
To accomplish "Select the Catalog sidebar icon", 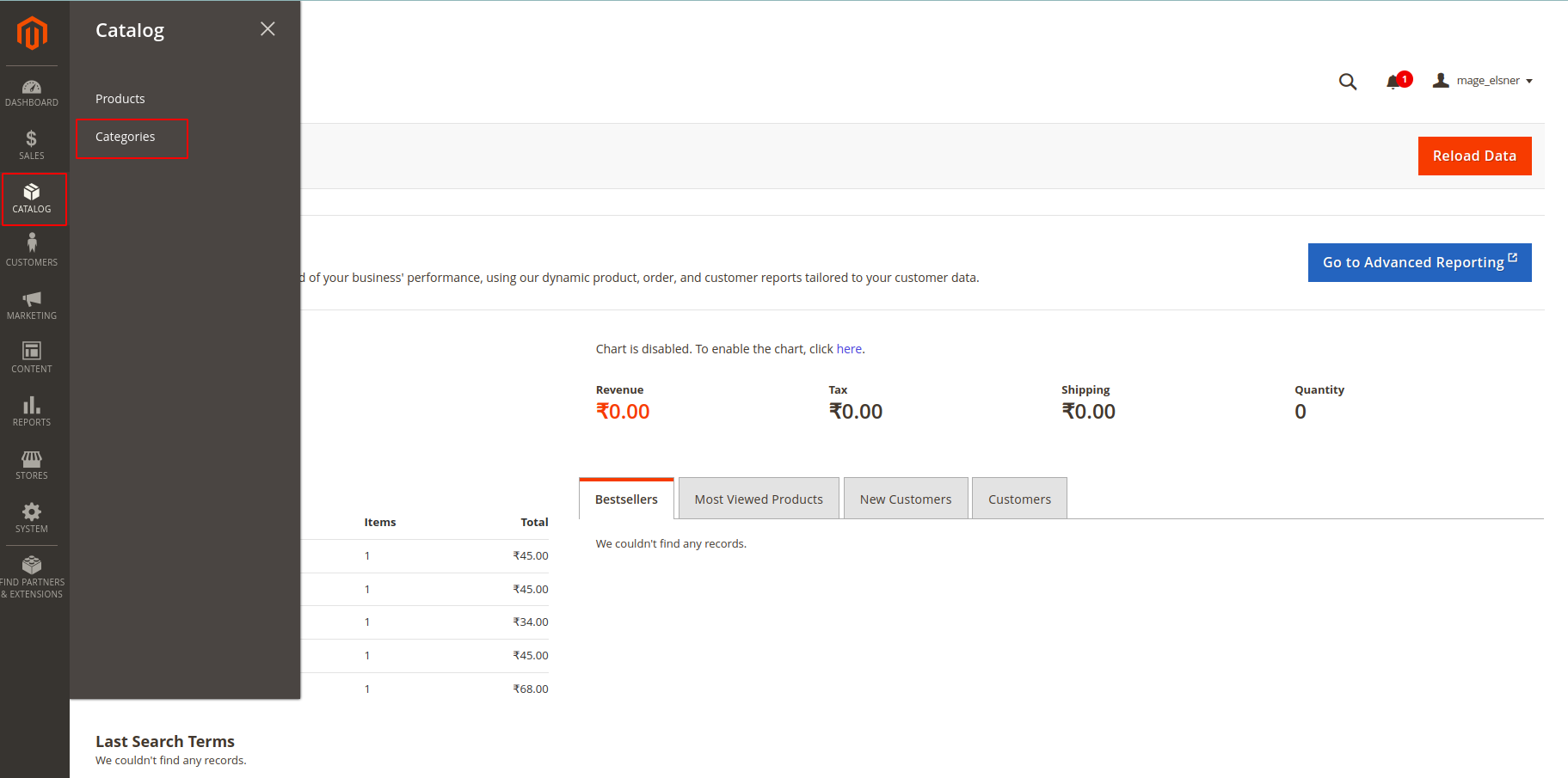I will click(x=32, y=199).
